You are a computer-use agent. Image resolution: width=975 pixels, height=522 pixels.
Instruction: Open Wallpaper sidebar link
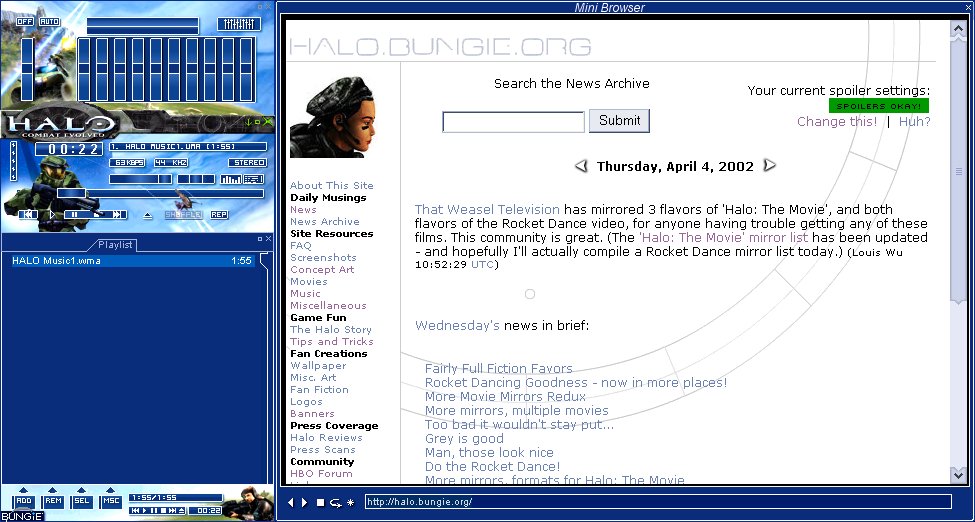coord(318,366)
